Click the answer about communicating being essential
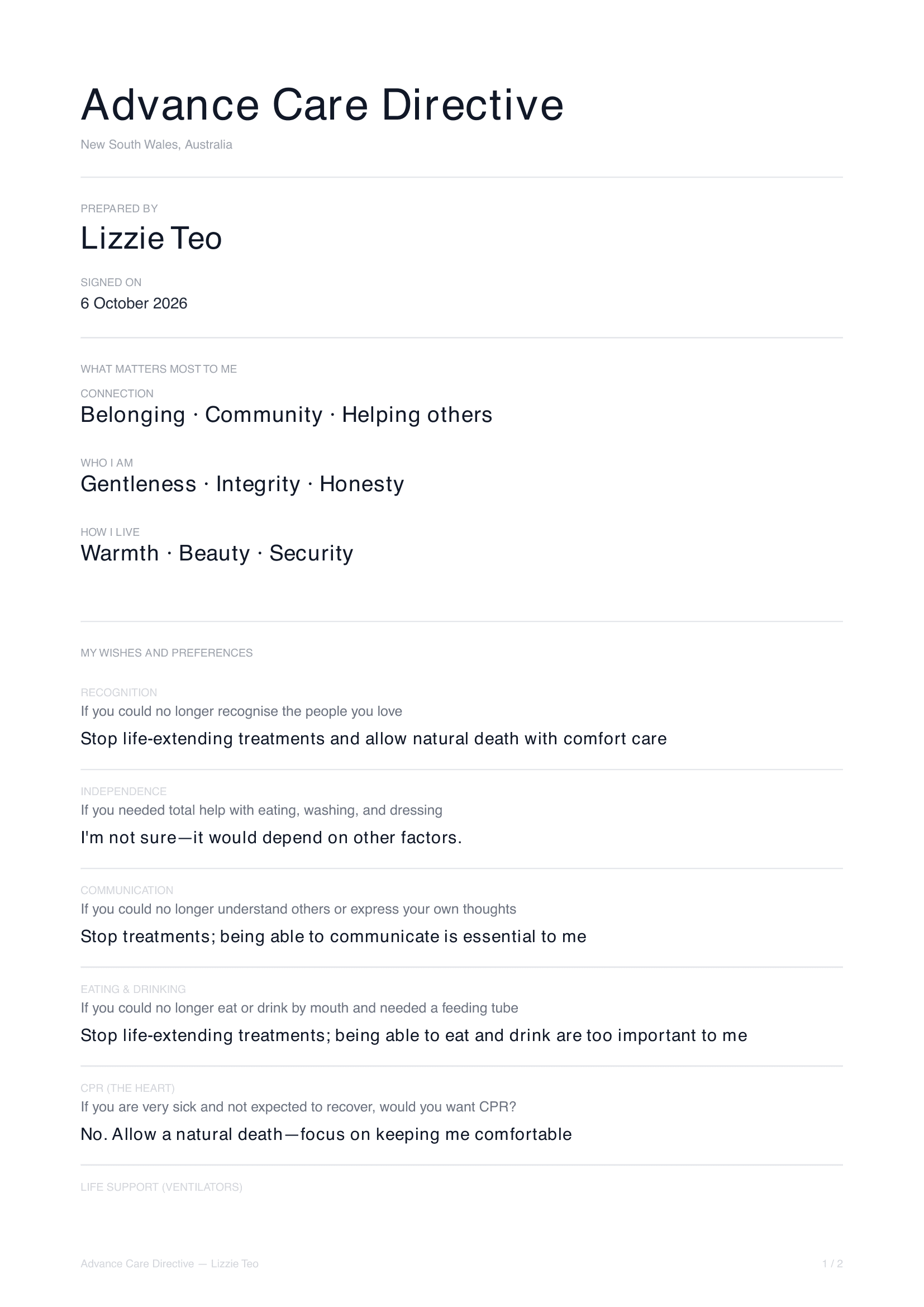 click(x=334, y=937)
